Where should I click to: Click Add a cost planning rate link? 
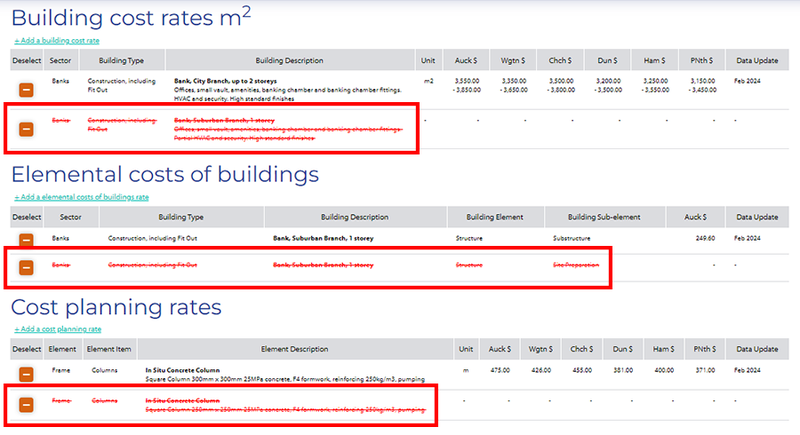pos(58,328)
